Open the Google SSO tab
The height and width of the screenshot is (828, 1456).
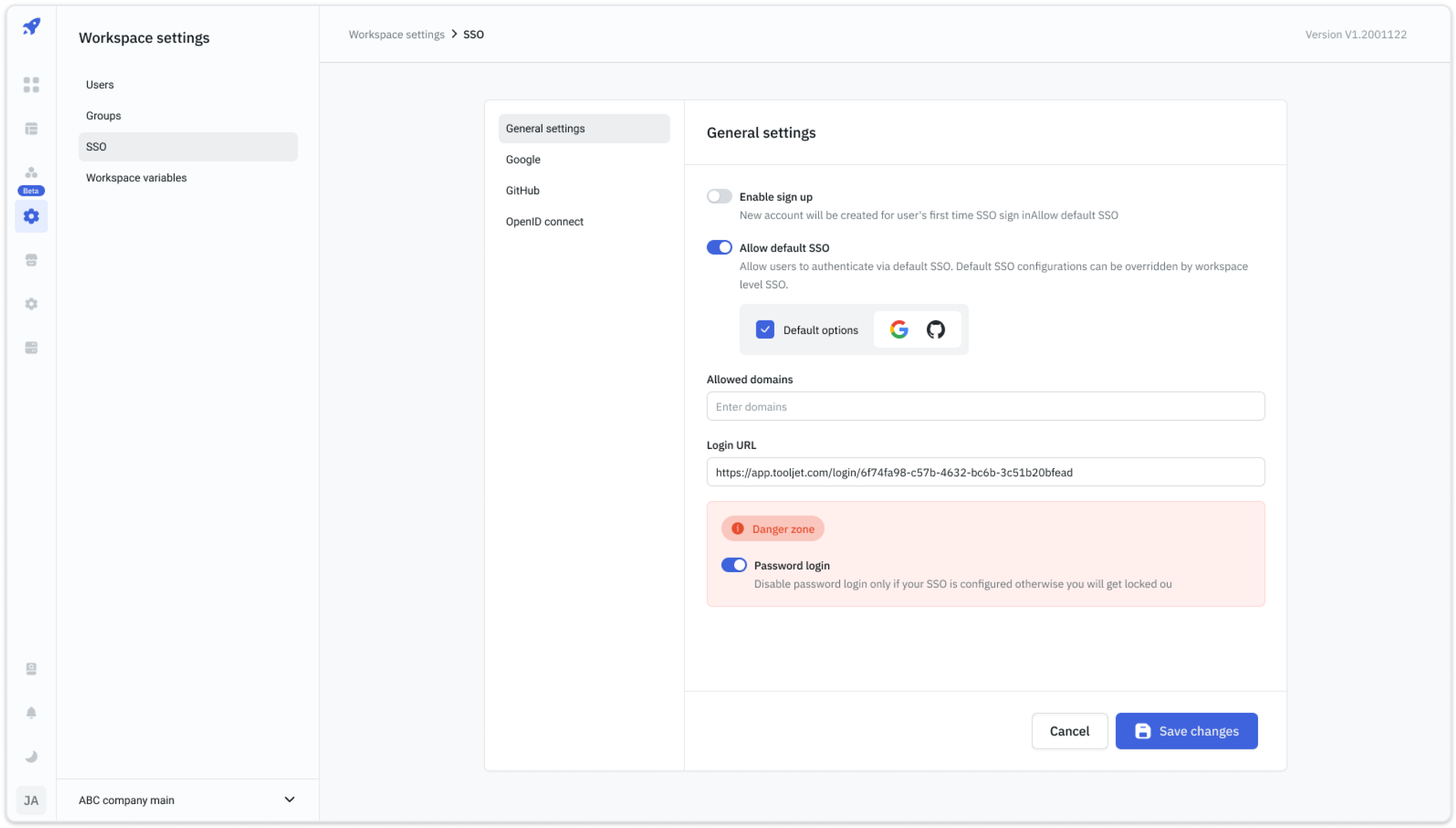tap(523, 160)
